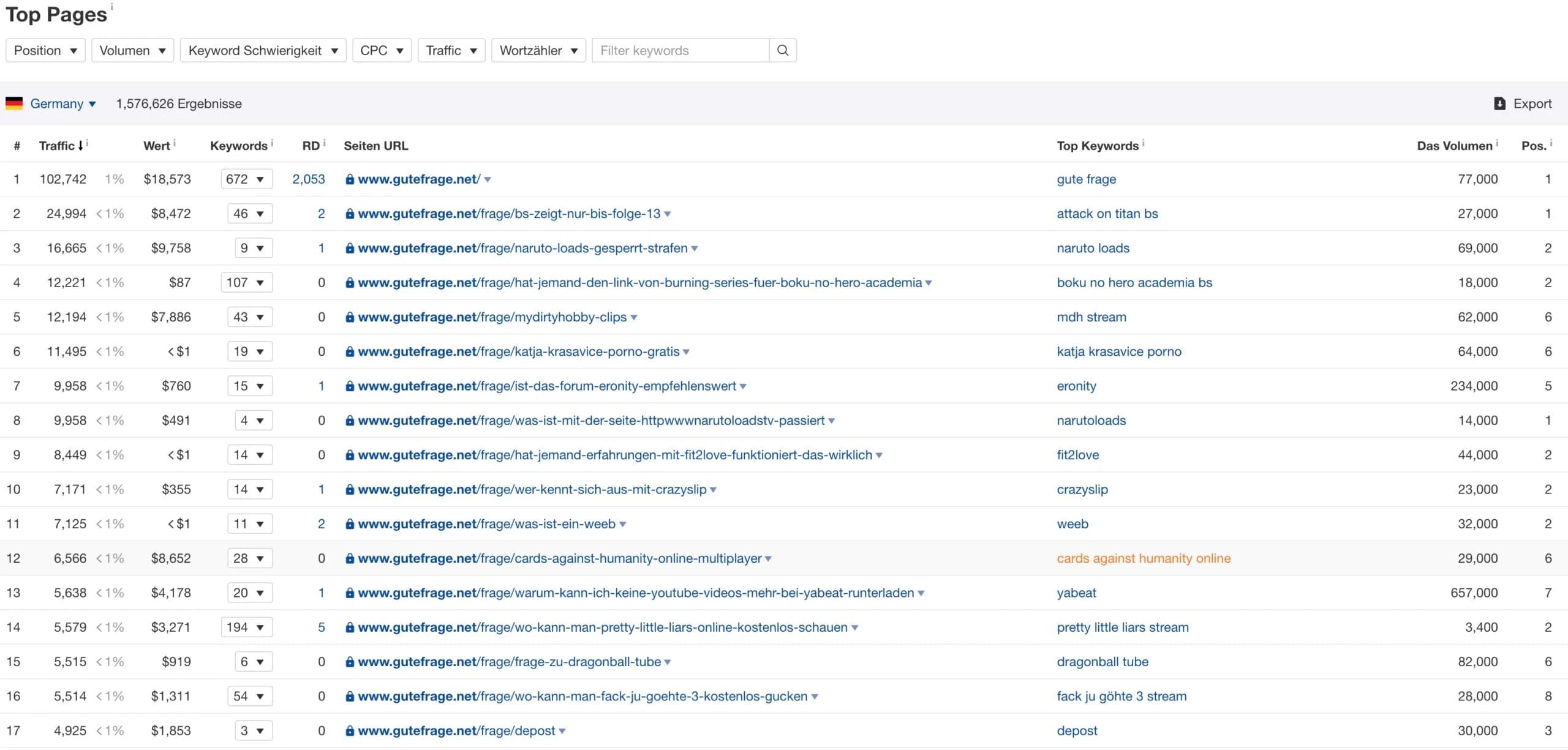
Task: Expand the 672 keywords dropdown in row one
Action: 246,179
